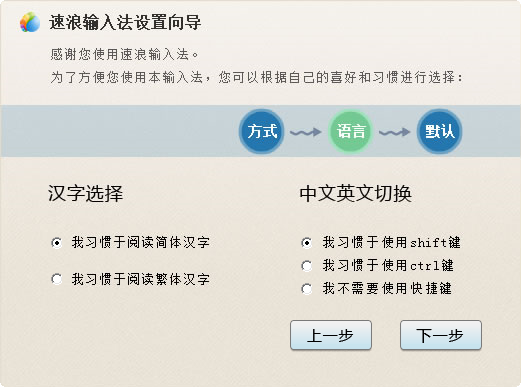Screen dimensions: 521x387
Task: Click the 中文英文切换 section heading
Action: (356, 193)
